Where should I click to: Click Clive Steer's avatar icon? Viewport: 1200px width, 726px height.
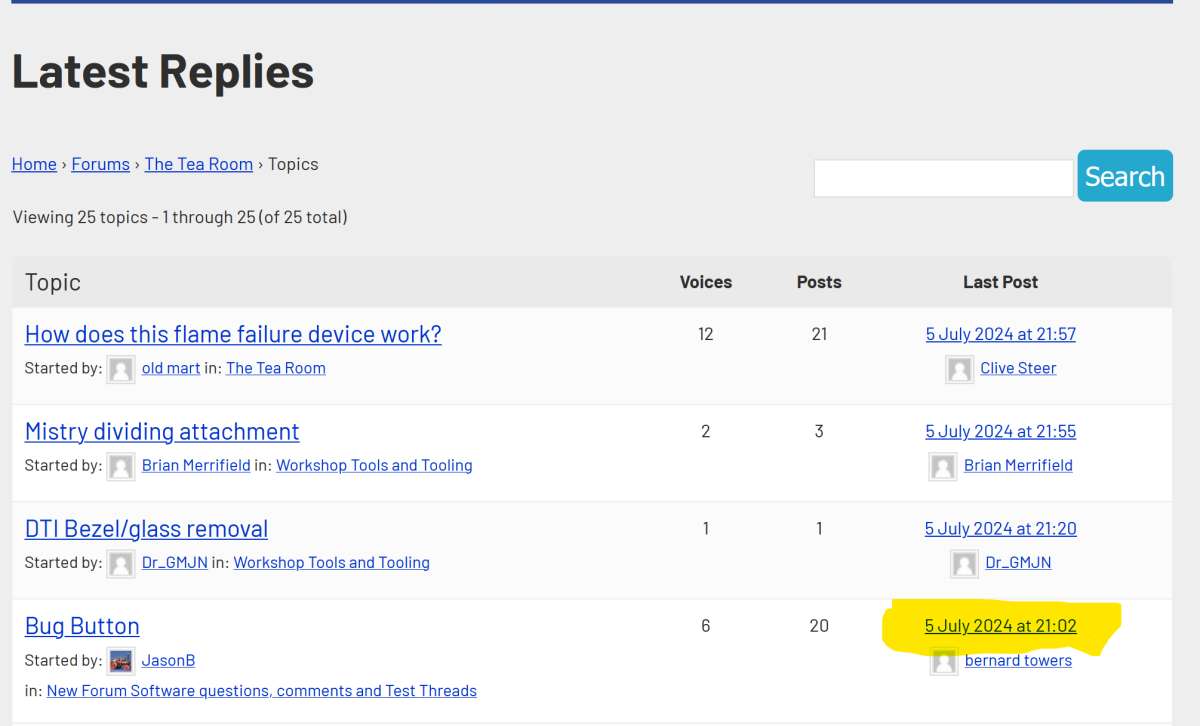pyautogui.click(x=959, y=369)
